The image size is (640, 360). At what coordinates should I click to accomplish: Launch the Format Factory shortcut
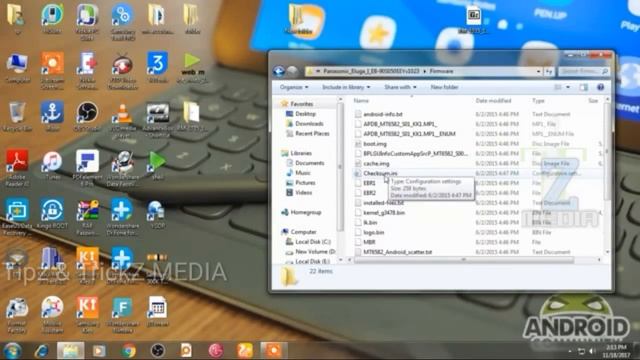(17, 314)
